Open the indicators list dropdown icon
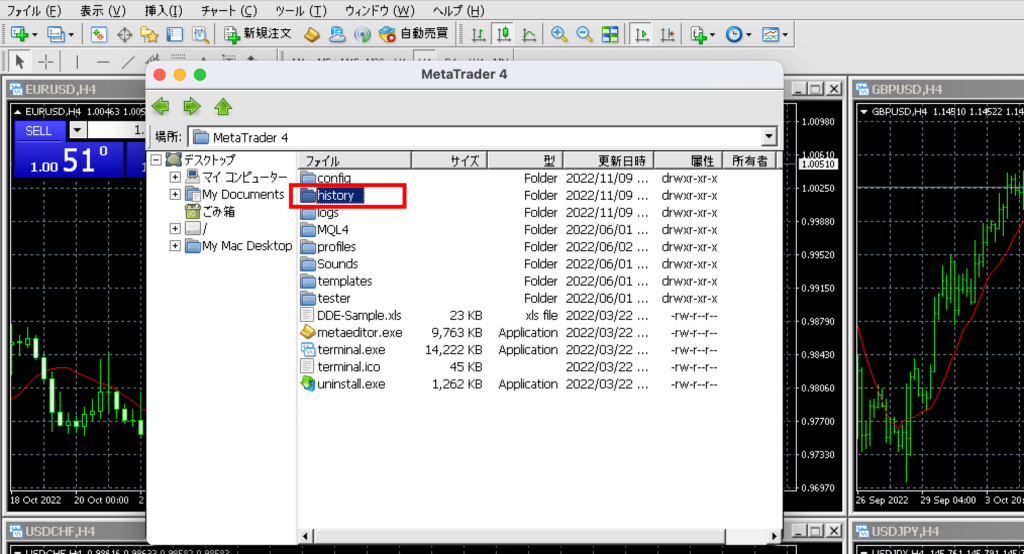Image resolution: width=1024 pixels, height=554 pixels. click(x=702, y=34)
